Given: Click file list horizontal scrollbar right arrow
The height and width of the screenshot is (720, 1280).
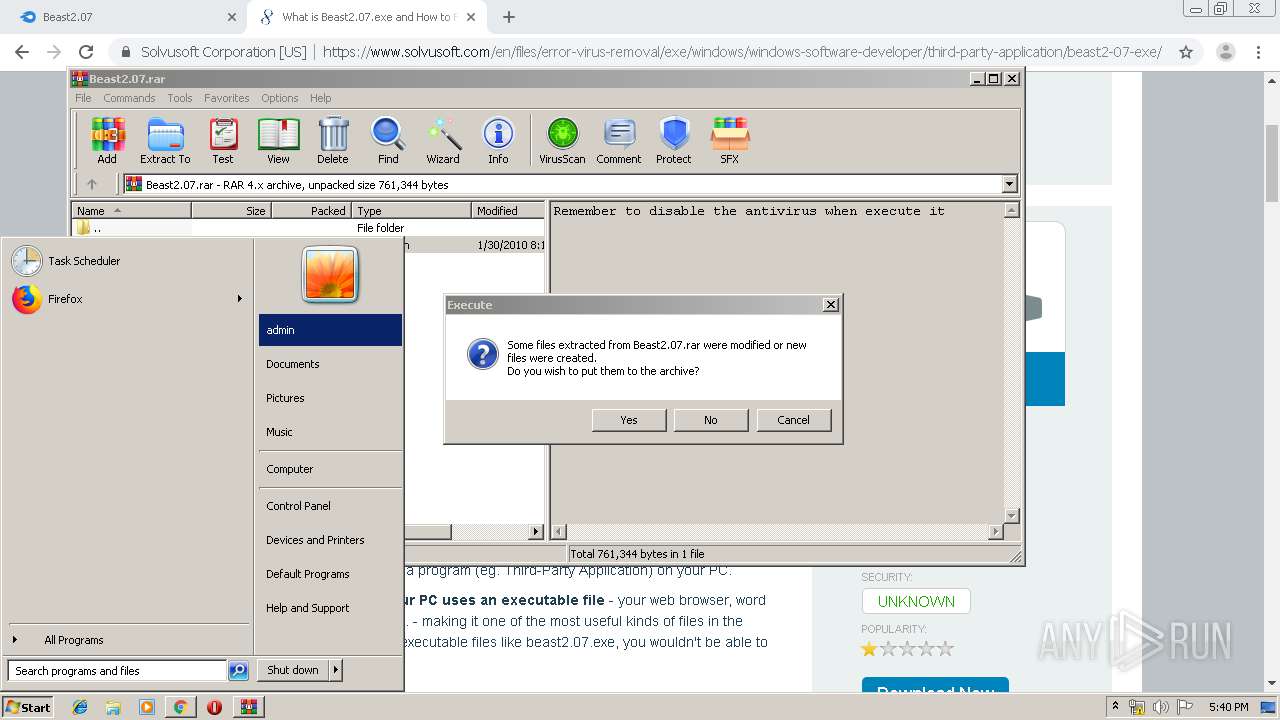Looking at the screenshot, I should pos(536,532).
